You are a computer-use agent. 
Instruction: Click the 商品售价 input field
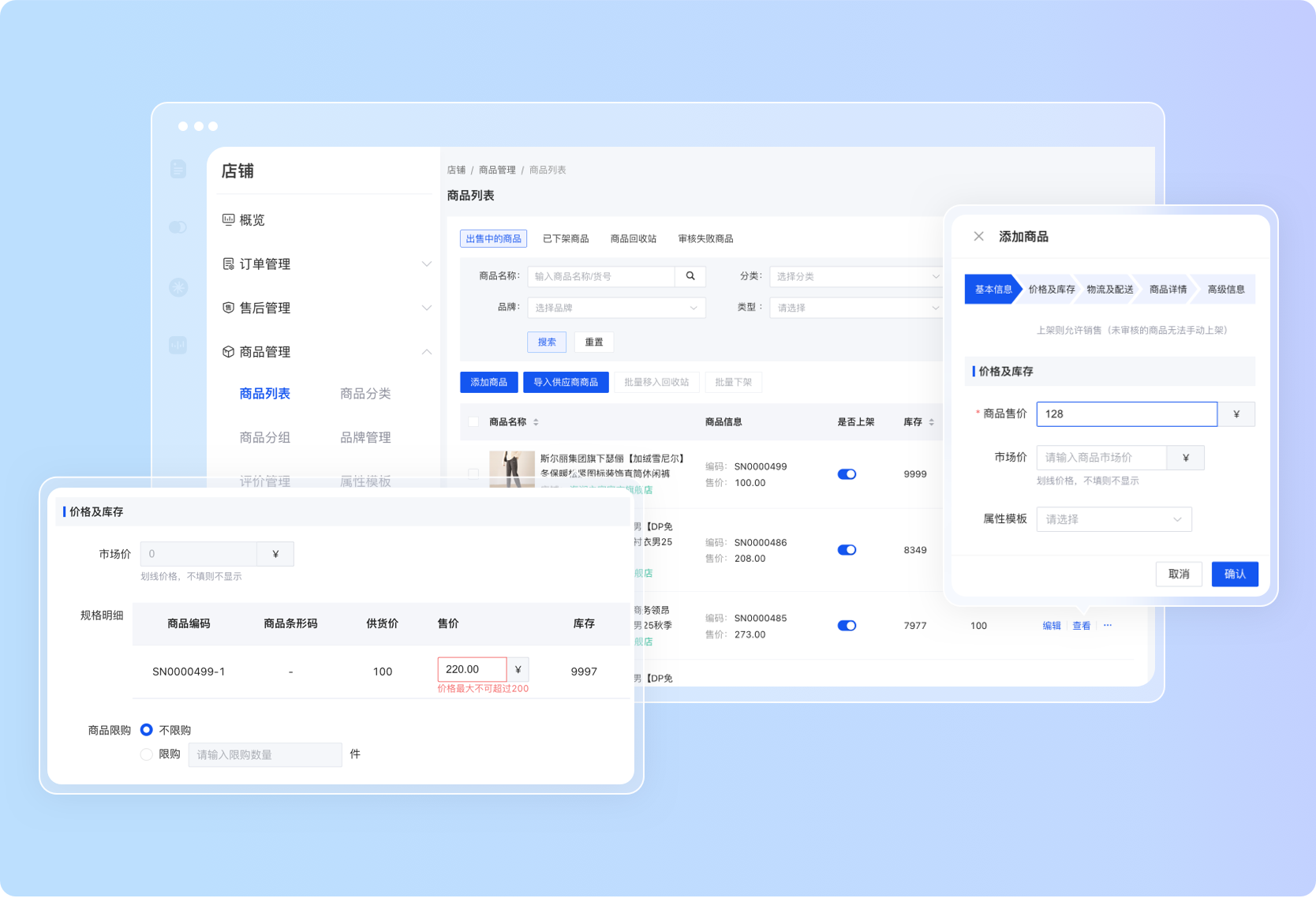(x=1126, y=414)
